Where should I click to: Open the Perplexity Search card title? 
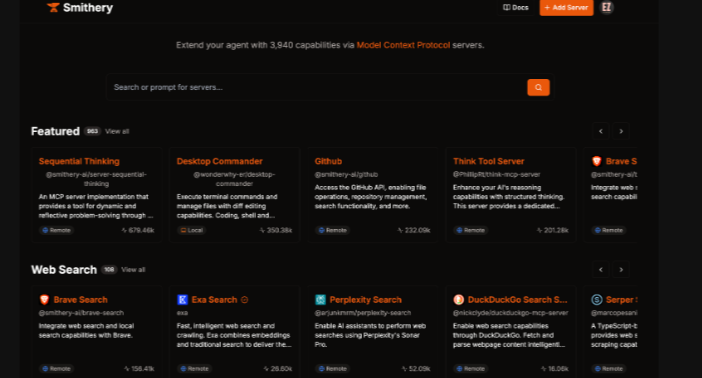pyautogui.click(x=365, y=300)
